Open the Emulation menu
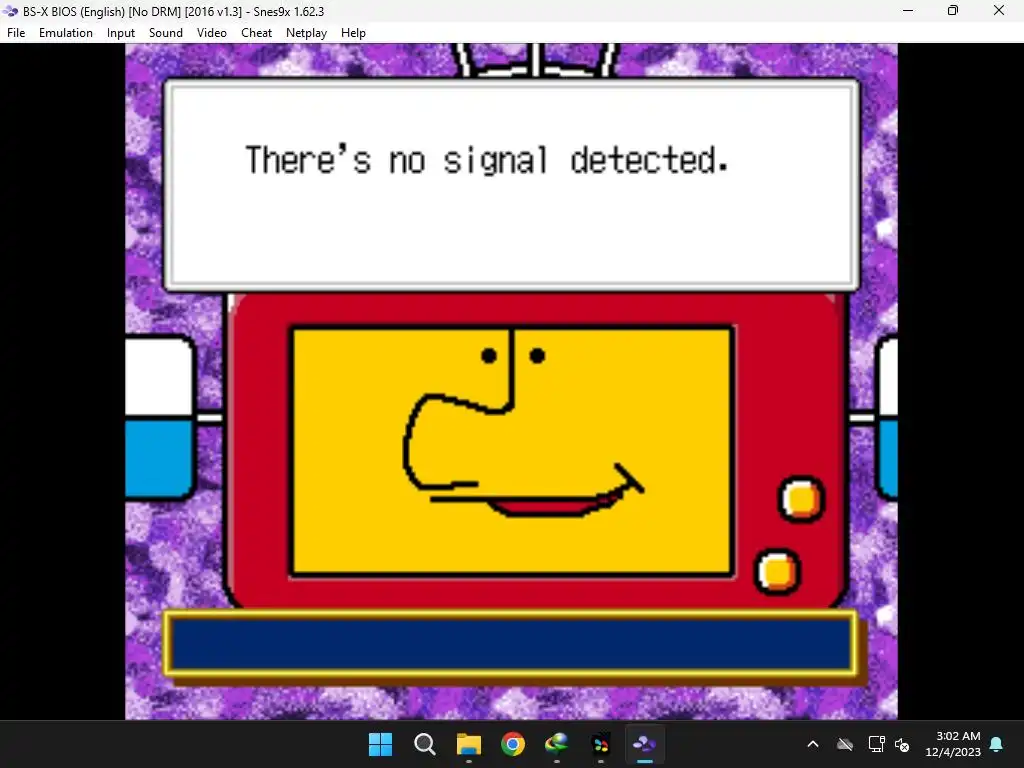This screenshot has width=1024, height=768. [65, 33]
